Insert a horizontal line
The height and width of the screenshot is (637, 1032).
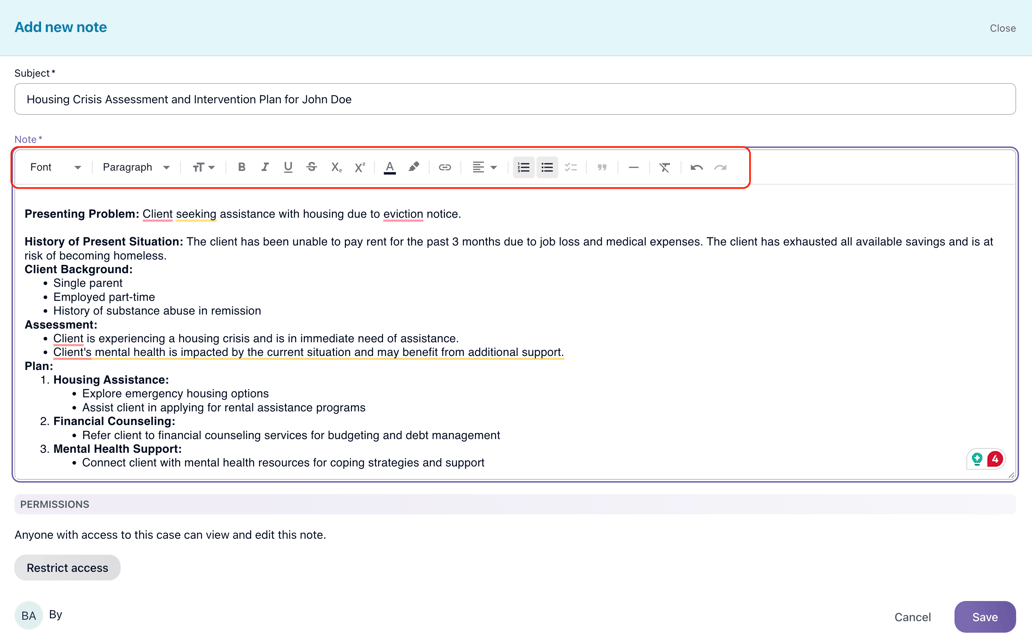click(634, 167)
